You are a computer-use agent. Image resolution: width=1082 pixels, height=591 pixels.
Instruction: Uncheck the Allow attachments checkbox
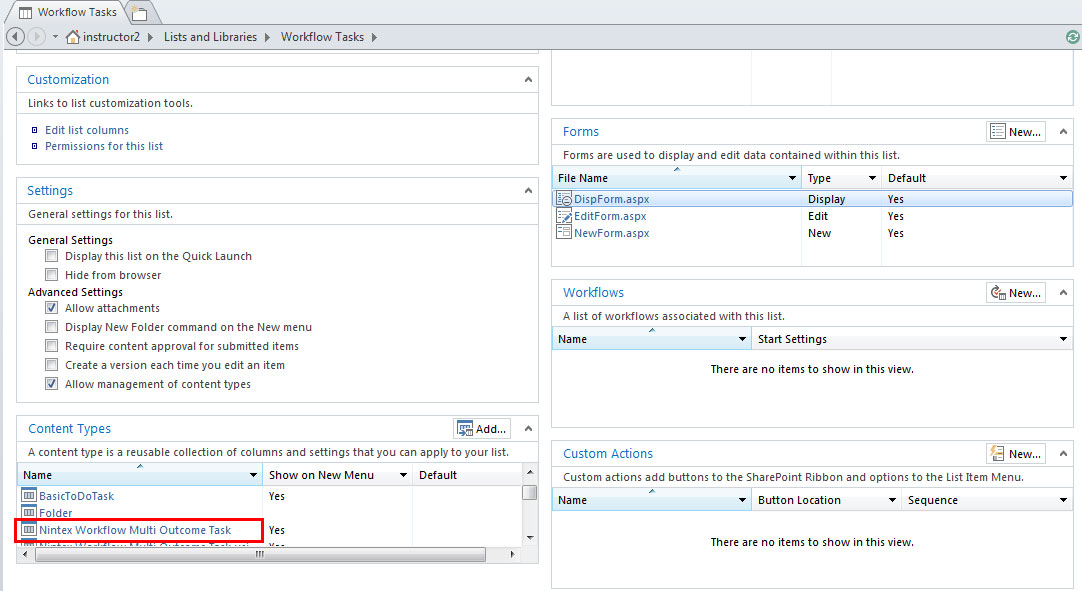coord(52,308)
